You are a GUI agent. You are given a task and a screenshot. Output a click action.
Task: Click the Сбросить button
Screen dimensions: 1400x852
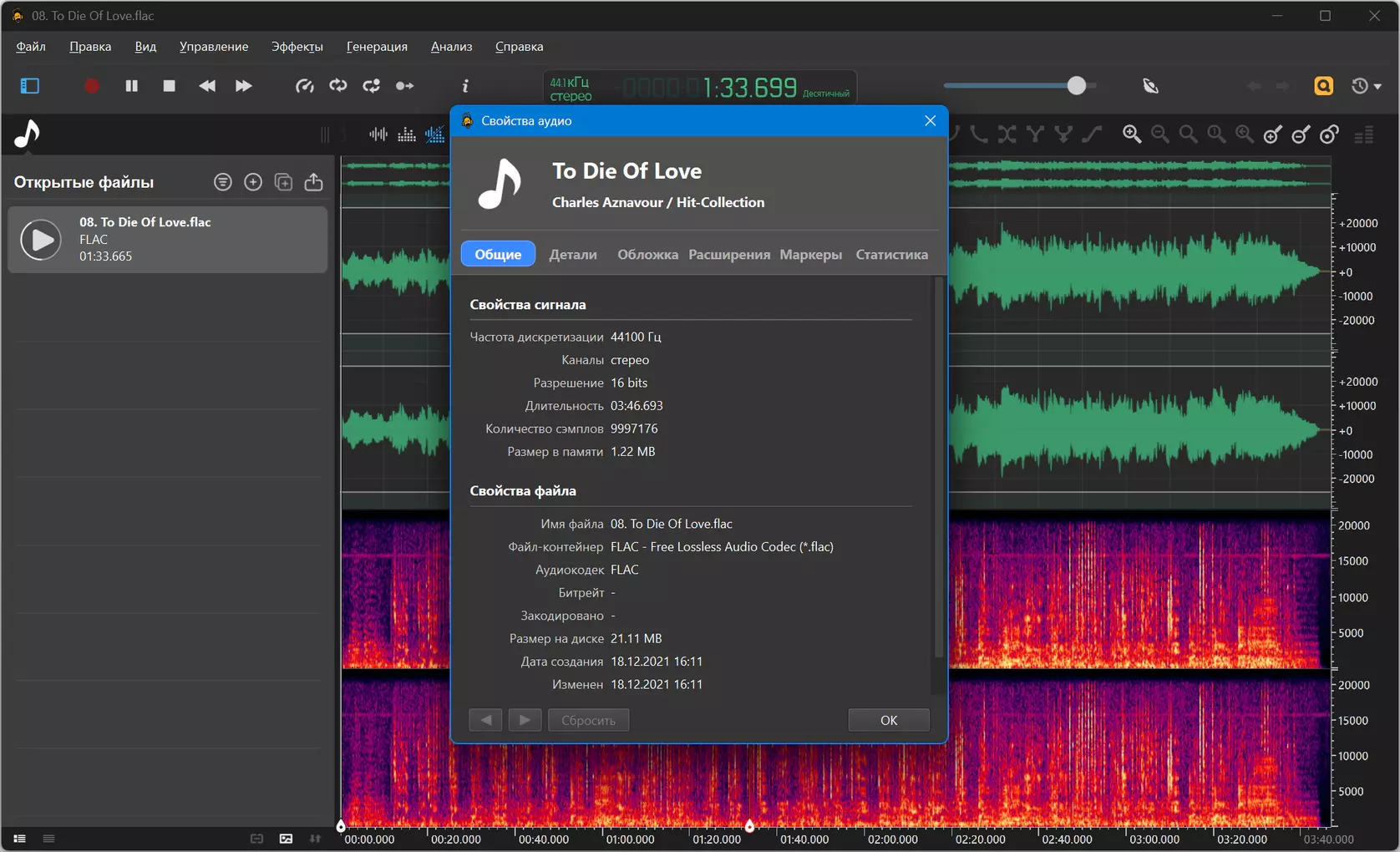pyautogui.click(x=588, y=720)
